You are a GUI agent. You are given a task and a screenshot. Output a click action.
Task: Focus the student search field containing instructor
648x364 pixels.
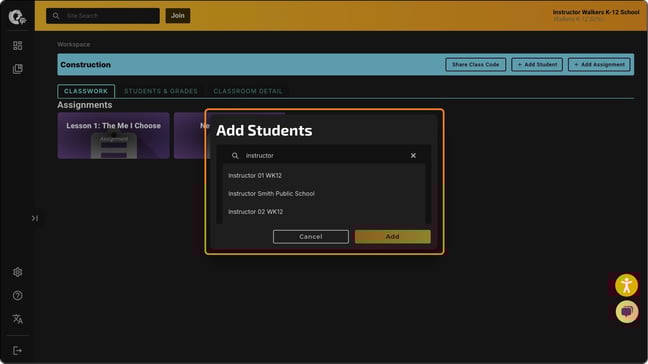(324, 156)
